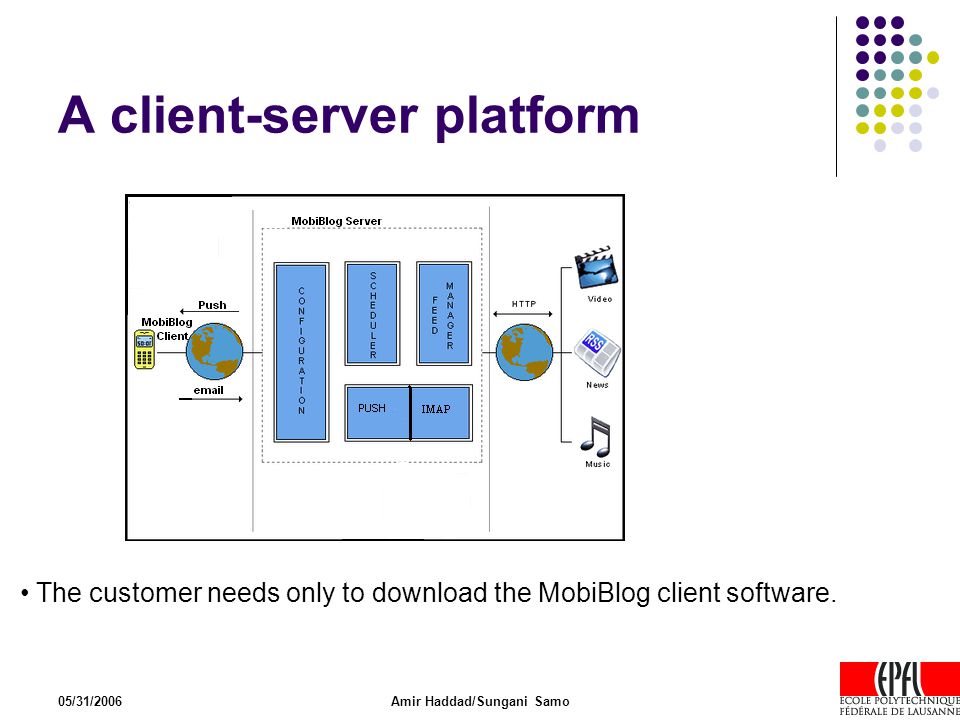Click the IMAP module box

point(441,413)
